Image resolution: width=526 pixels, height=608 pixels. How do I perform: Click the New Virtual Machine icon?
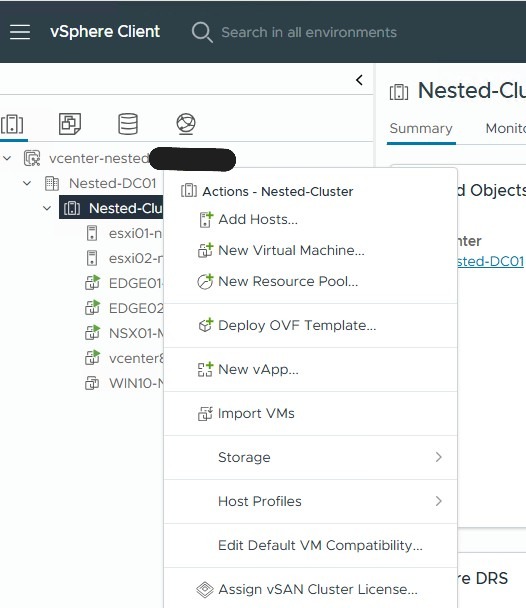tap(205, 250)
